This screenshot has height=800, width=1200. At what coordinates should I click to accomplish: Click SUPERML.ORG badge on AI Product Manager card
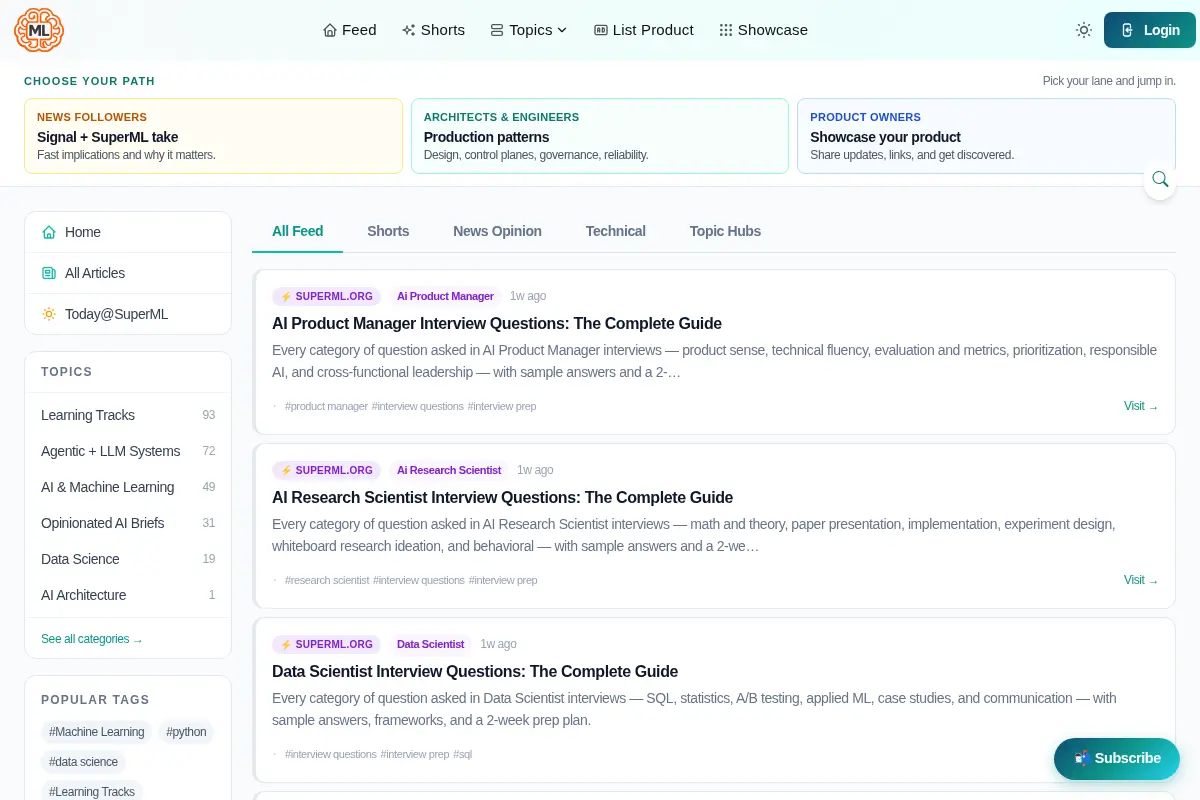327,296
